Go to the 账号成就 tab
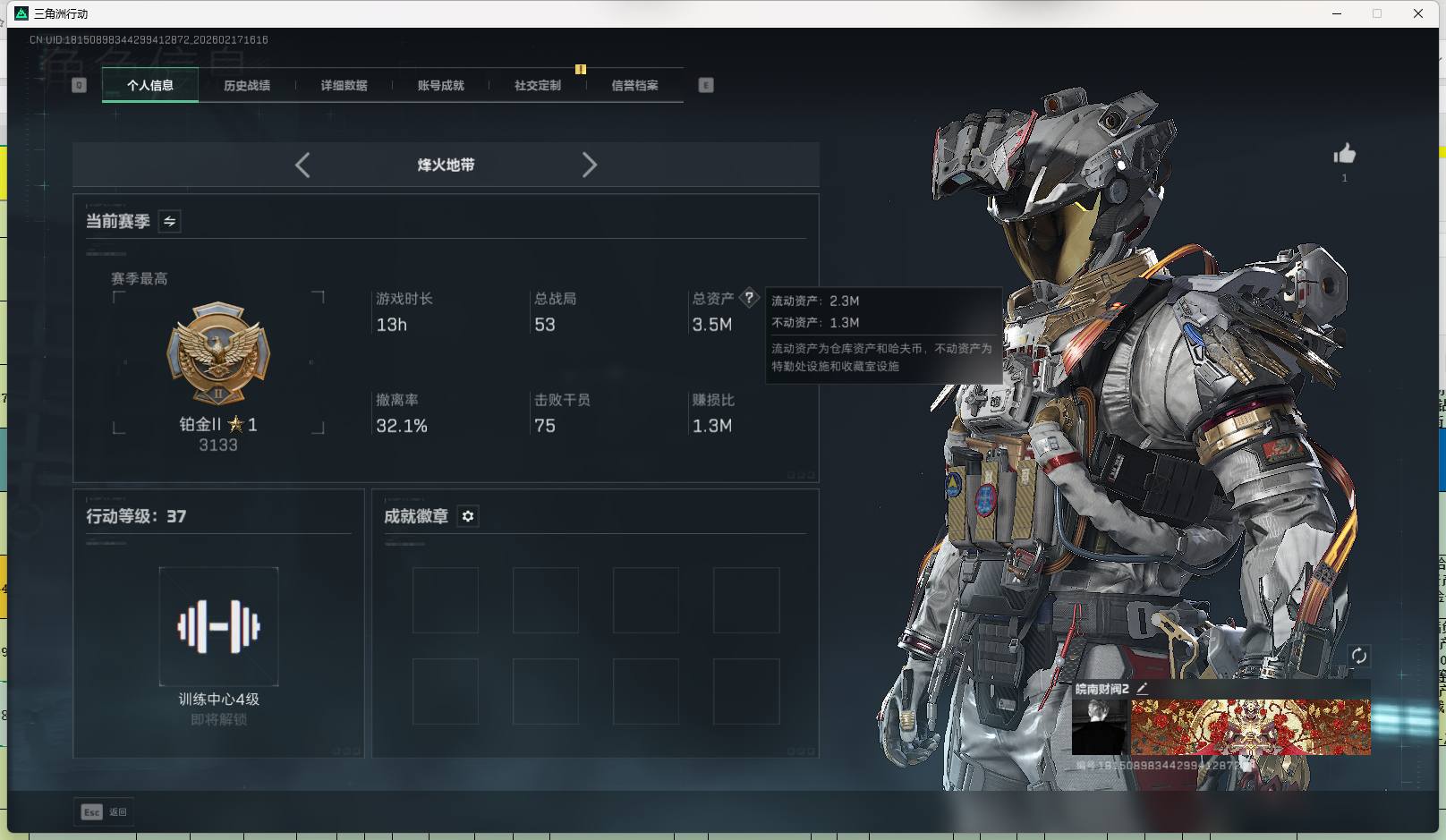 click(x=441, y=86)
